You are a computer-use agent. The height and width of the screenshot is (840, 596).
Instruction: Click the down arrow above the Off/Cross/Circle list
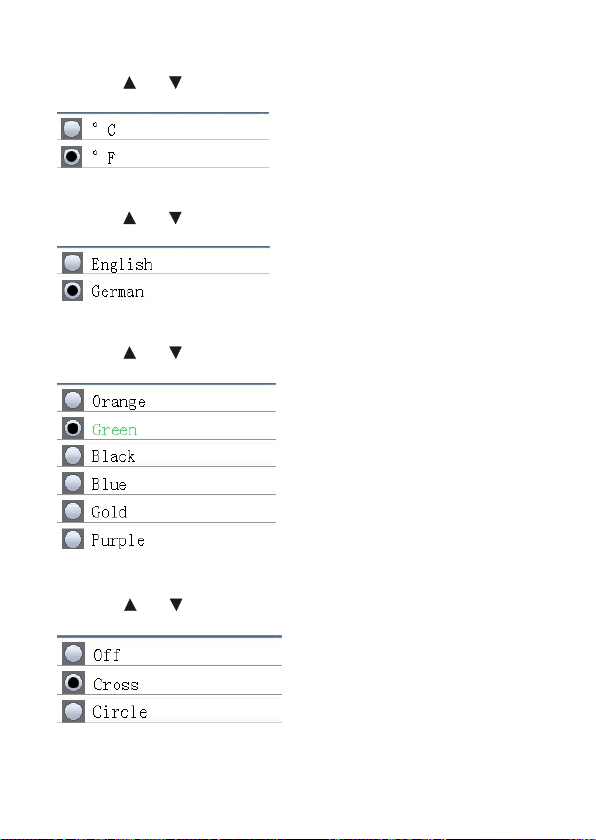(x=176, y=604)
